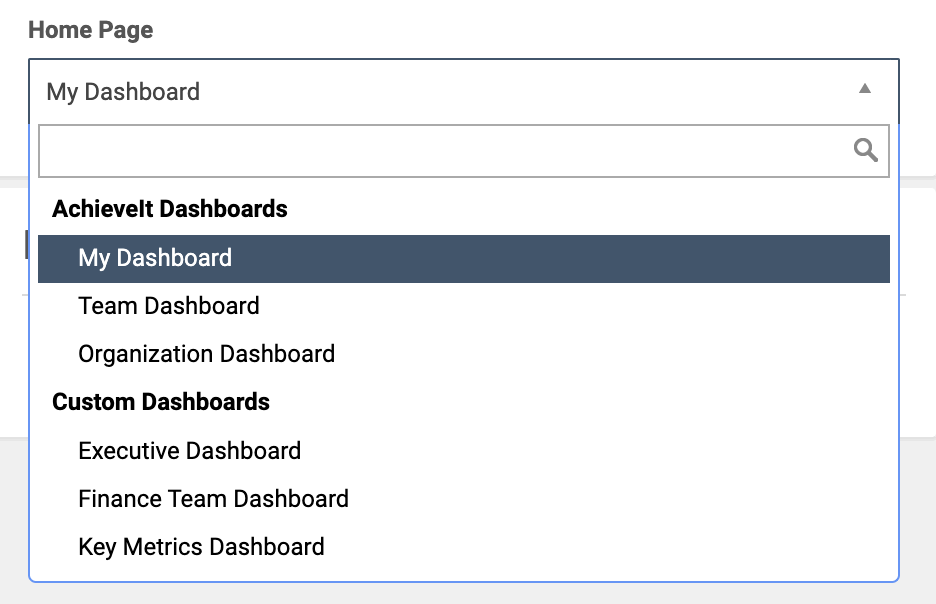This screenshot has height=604, width=936.
Task: Pick Executive Dashboard as home page
Action: pyautogui.click(x=464, y=451)
